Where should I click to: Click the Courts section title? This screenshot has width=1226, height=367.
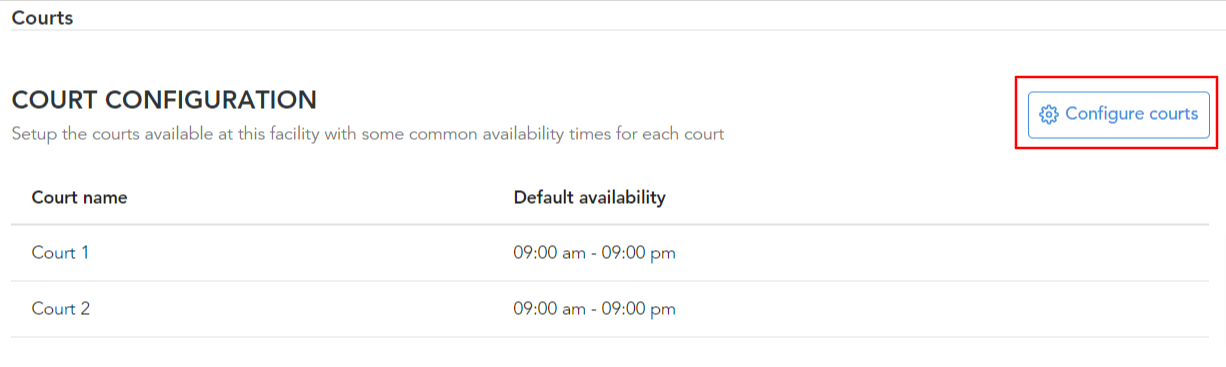(42, 18)
